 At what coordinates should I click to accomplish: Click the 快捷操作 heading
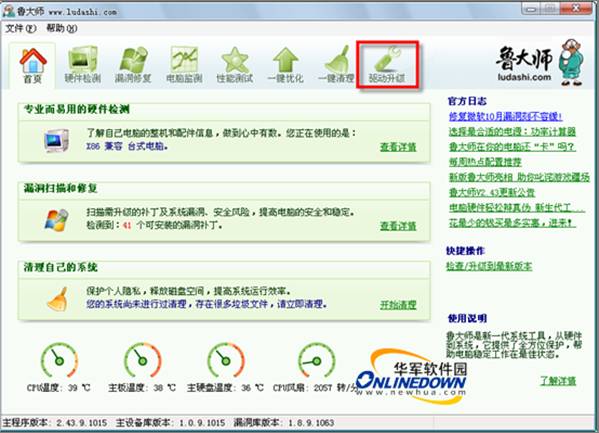click(465, 251)
